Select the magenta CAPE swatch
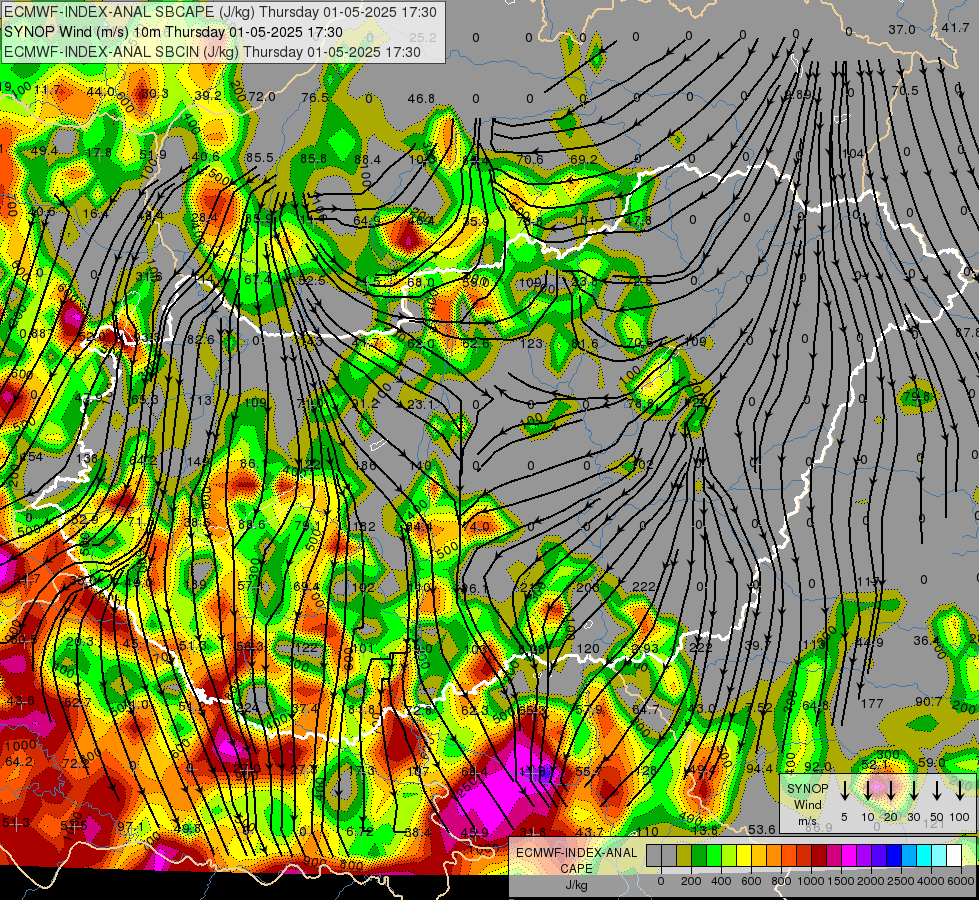This screenshot has width=979, height=900. click(x=849, y=856)
